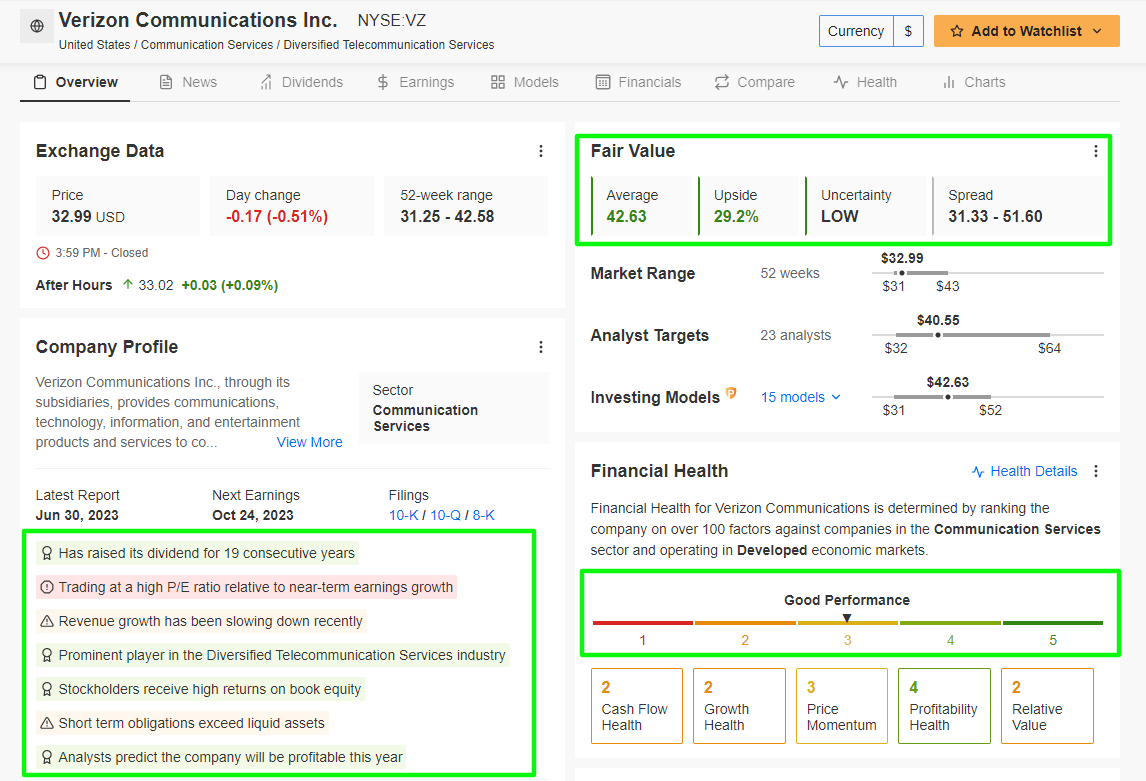Click the Analyst Targets $40.55 slider marker
Screen dimensions: 1146x781
[x=938, y=335]
